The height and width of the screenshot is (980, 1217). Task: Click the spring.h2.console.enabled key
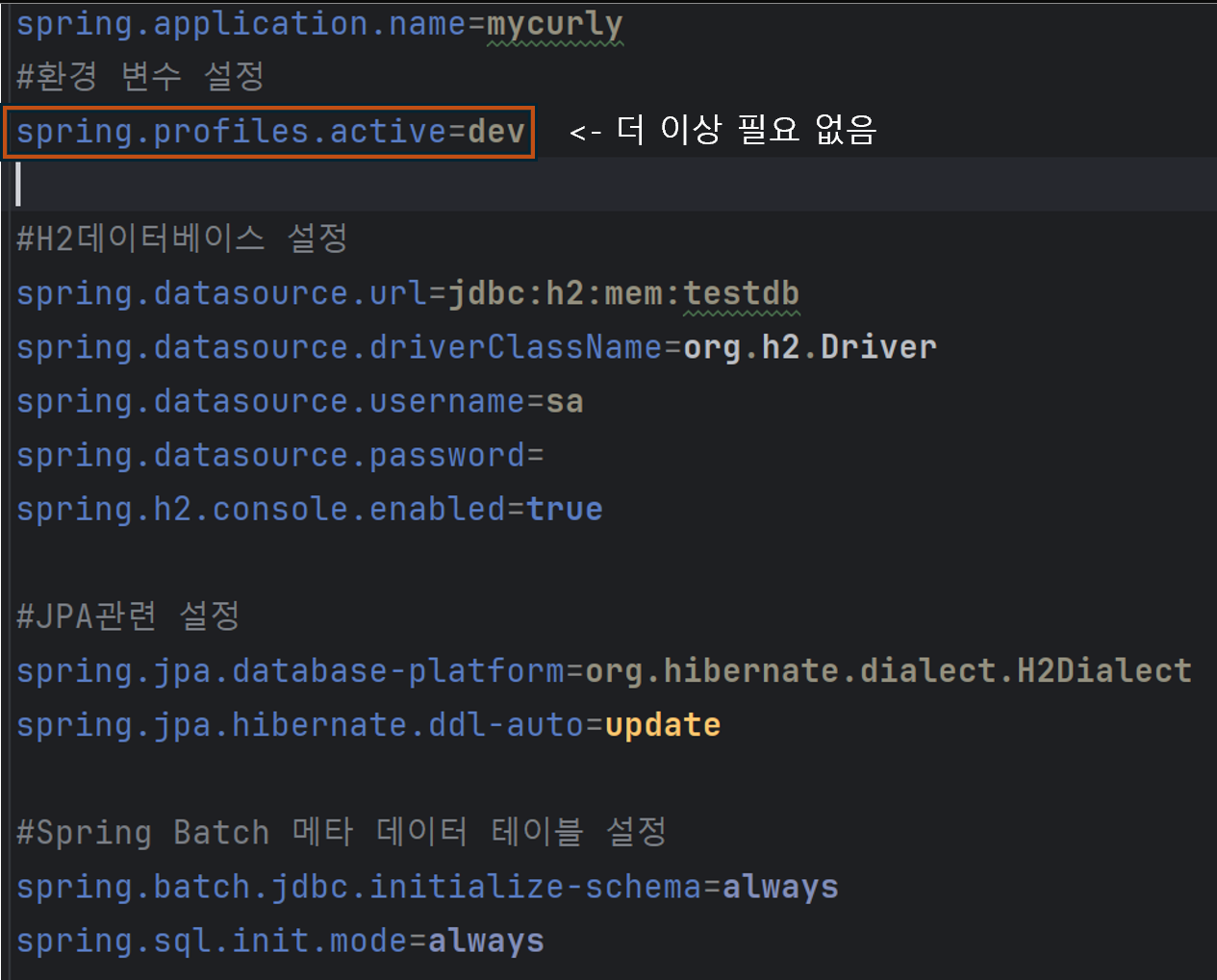point(261,509)
